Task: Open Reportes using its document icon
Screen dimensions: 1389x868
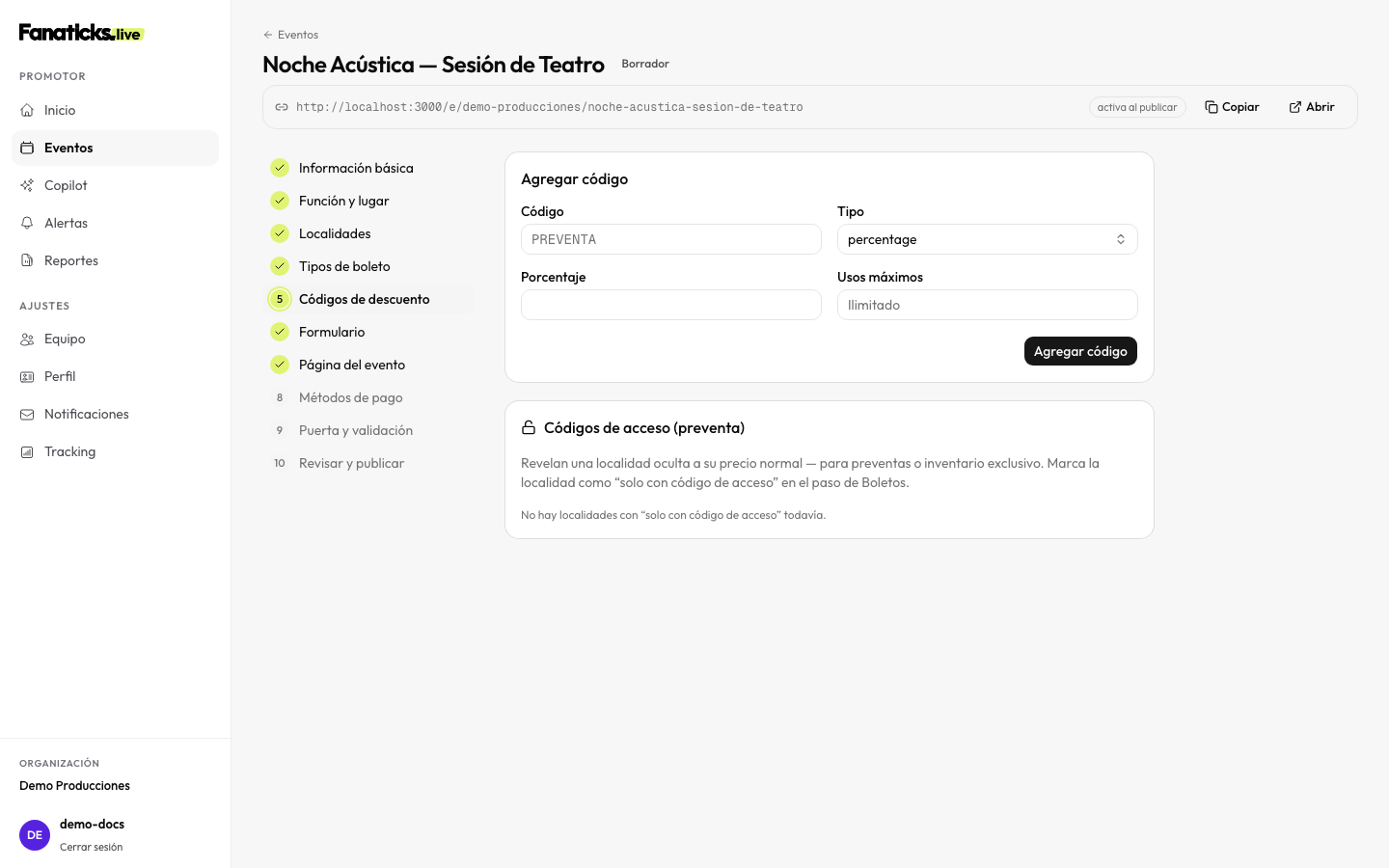Action: click(27, 260)
